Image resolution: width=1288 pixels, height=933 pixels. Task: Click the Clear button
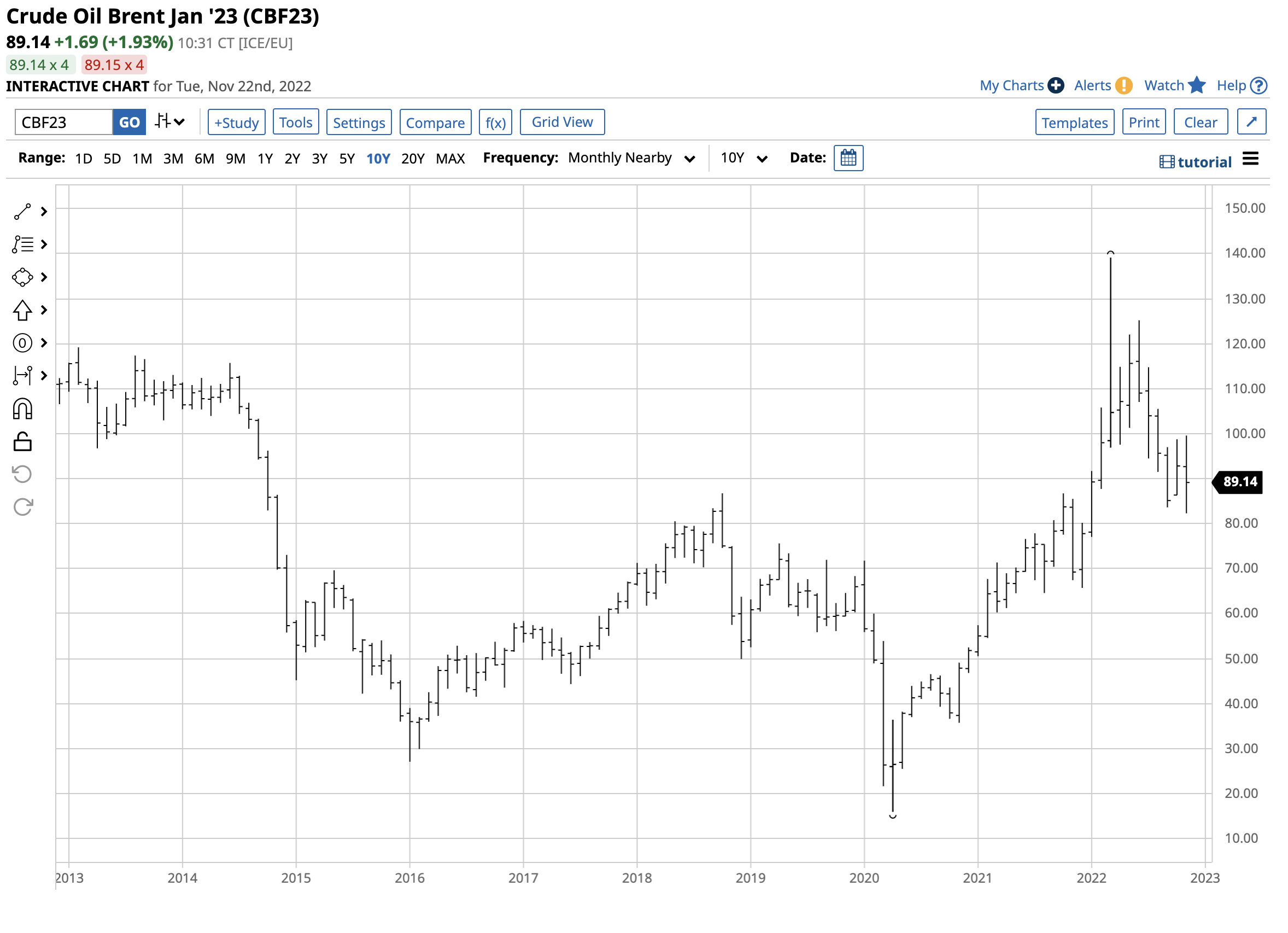[x=1201, y=122]
